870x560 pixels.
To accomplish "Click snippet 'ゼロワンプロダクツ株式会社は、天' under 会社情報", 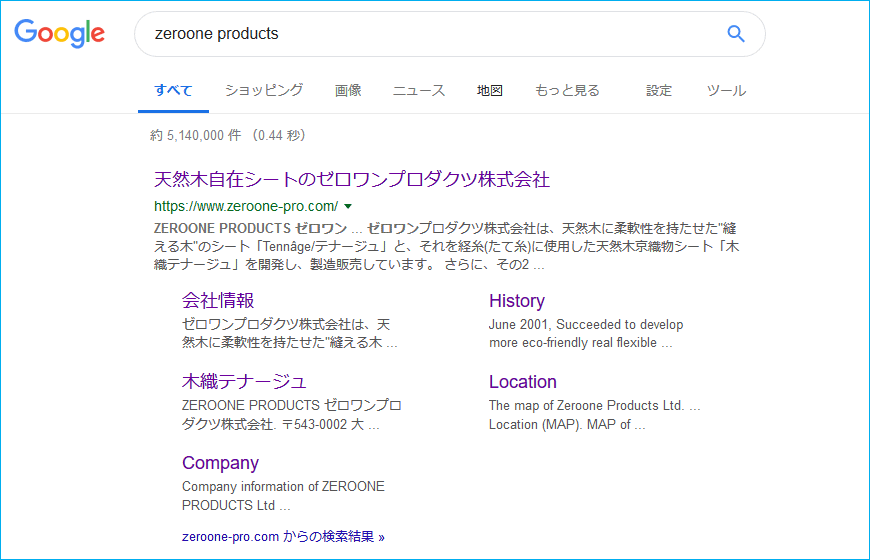I will (x=286, y=325).
